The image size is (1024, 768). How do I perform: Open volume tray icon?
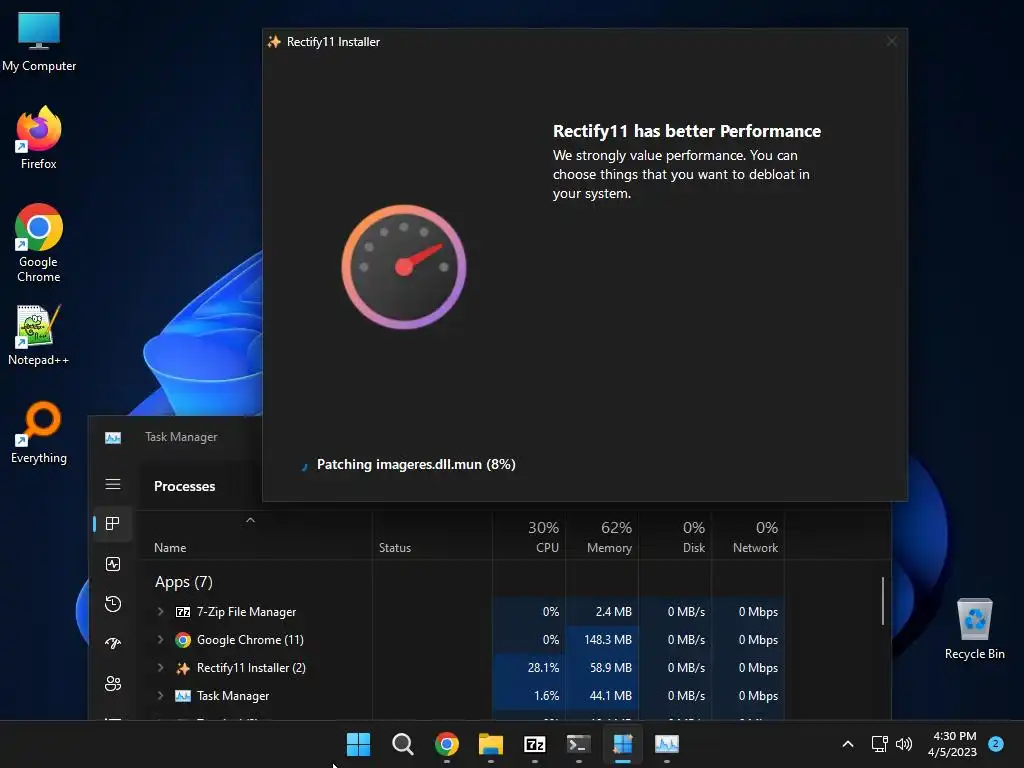point(904,744)
